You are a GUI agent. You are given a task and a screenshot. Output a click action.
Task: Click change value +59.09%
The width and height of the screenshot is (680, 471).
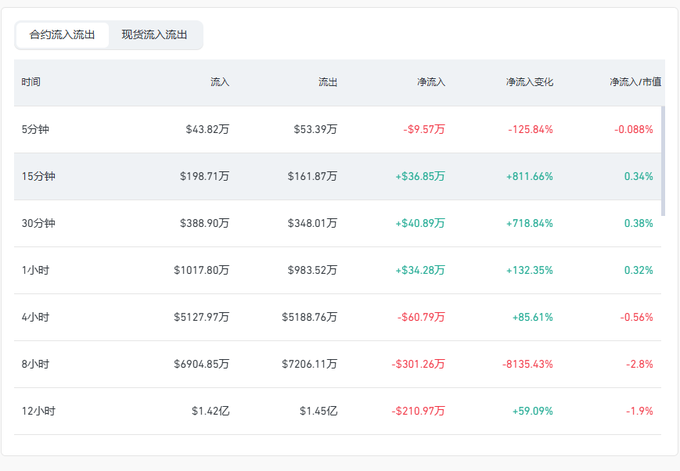point(533,411)
